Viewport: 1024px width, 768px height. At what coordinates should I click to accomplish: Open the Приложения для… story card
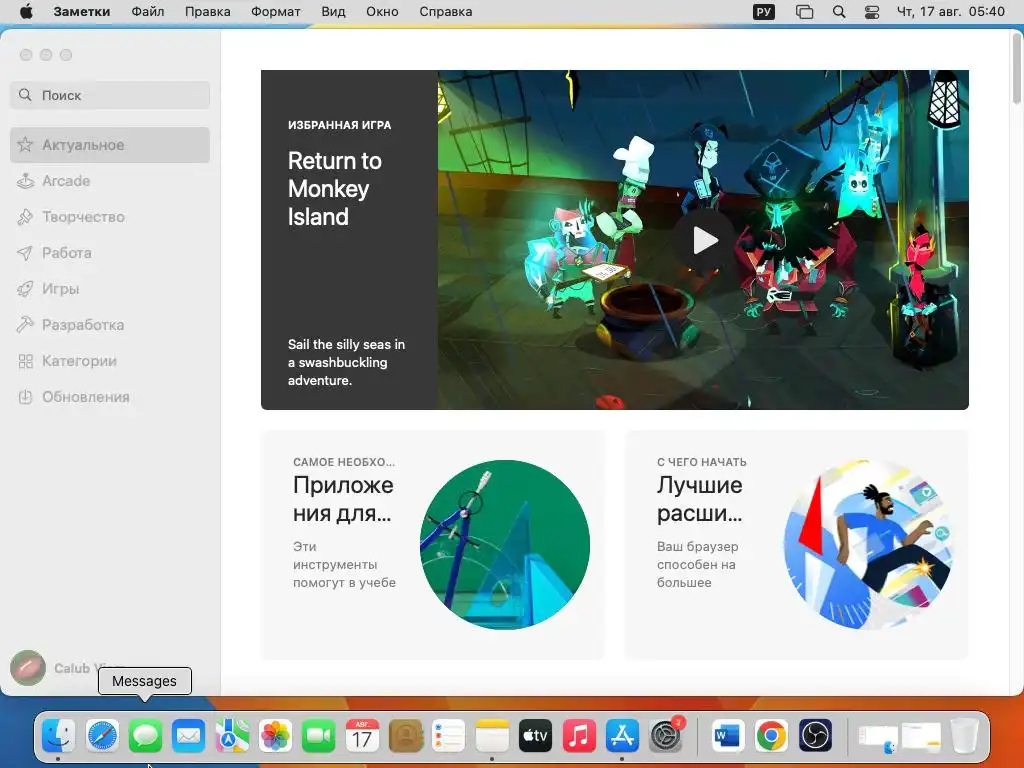(432, 545)
